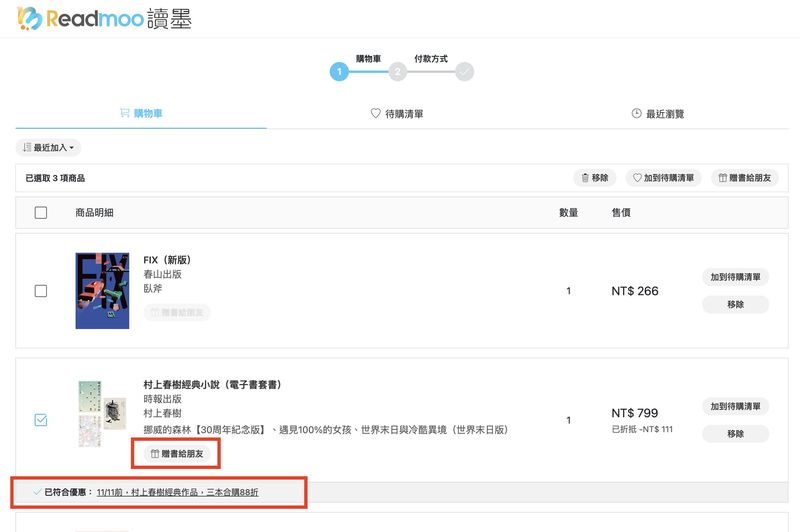Remove FIX（新版）from the cart
This screenshot has height=532, width=800.
[735, 305]
